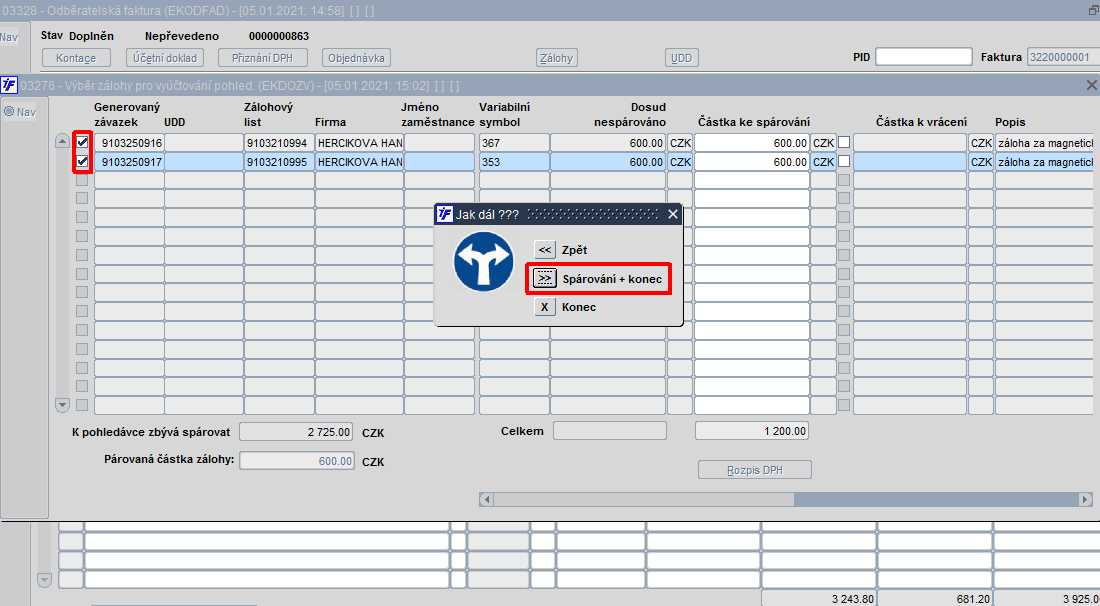Open the Účetní doklad button
This screenshot has width=1100, height=606.
point(165,58)
